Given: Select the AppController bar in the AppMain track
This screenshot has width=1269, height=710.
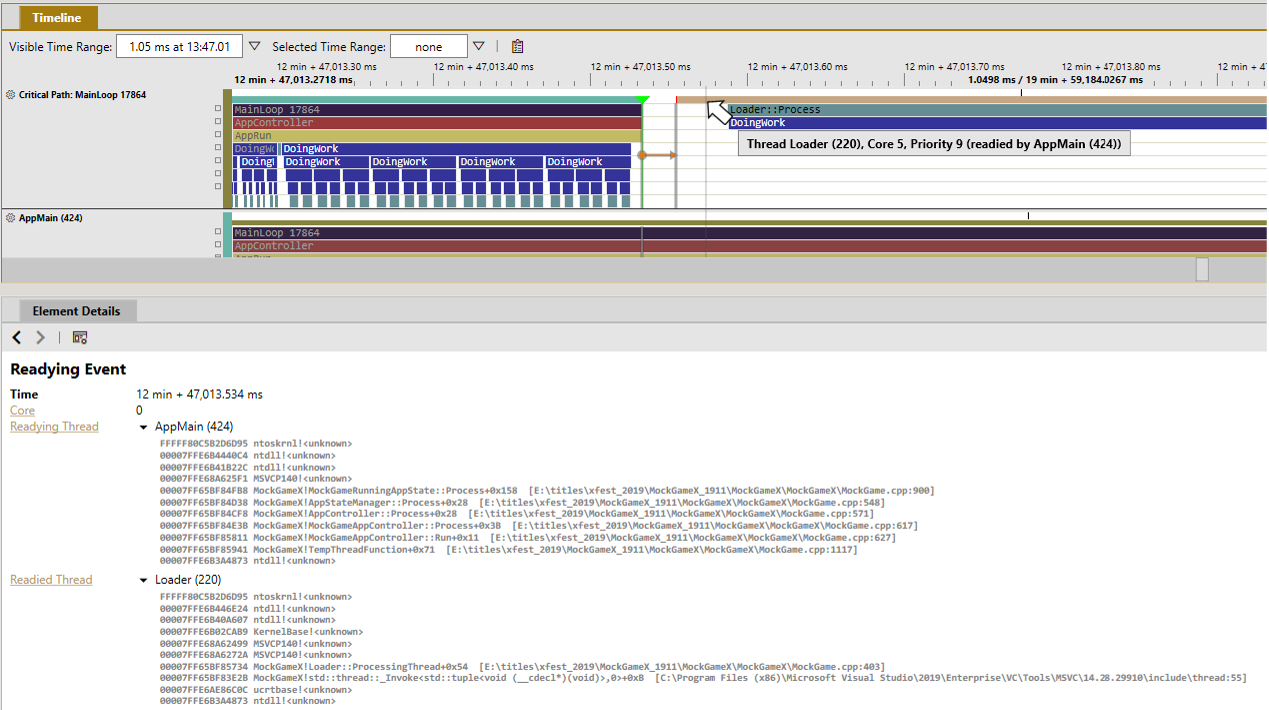Looking at the screenshot, I should [x=749, y=246].
